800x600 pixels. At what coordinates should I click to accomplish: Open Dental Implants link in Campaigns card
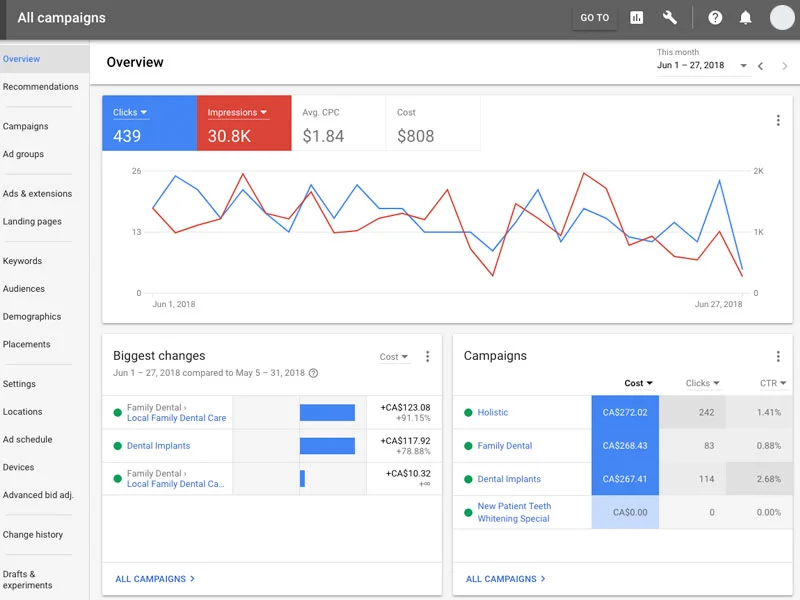(509, 479)
